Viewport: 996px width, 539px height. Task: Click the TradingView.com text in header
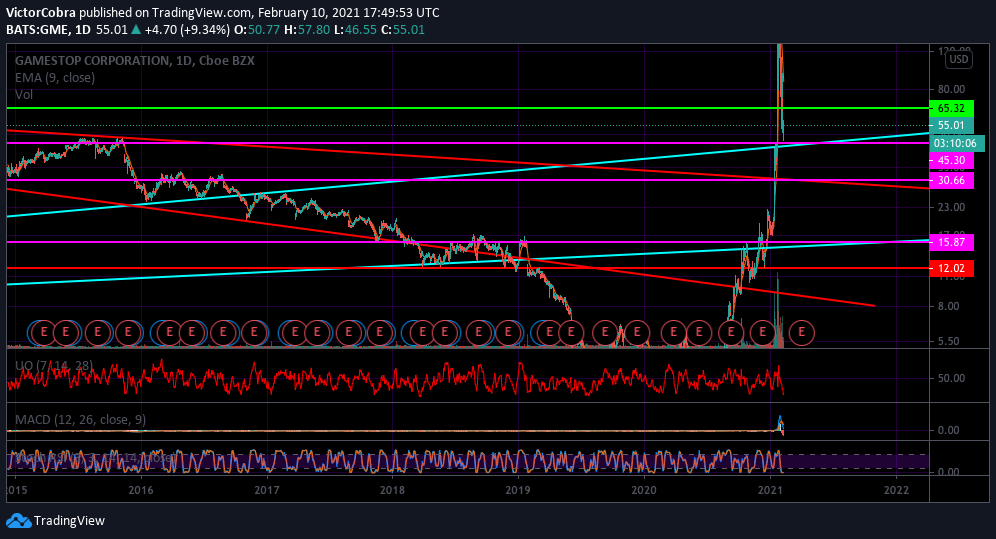tap(203, 13)
